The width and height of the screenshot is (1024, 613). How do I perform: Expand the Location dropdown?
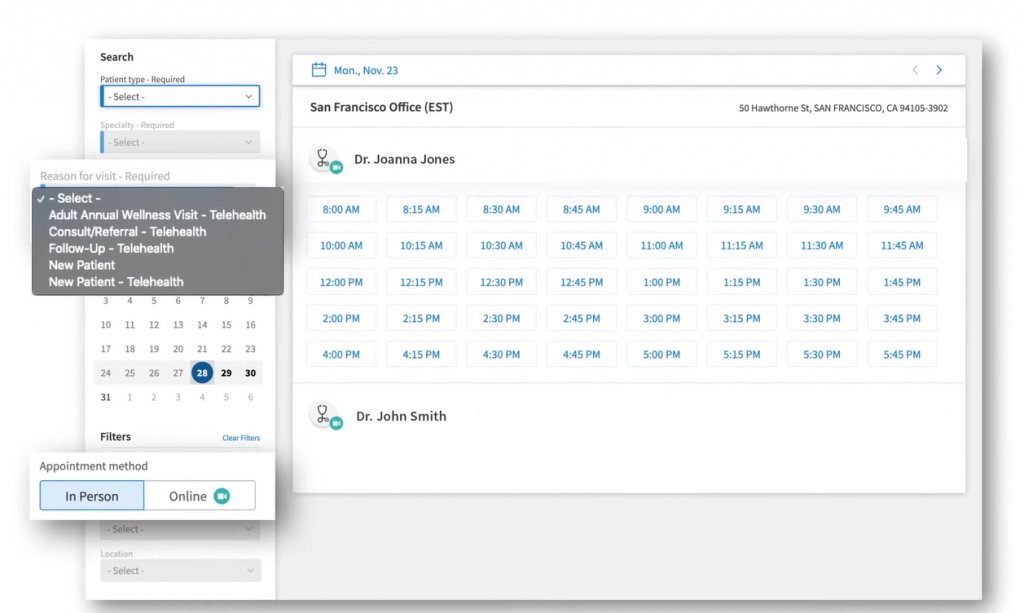tap(180, 571)
